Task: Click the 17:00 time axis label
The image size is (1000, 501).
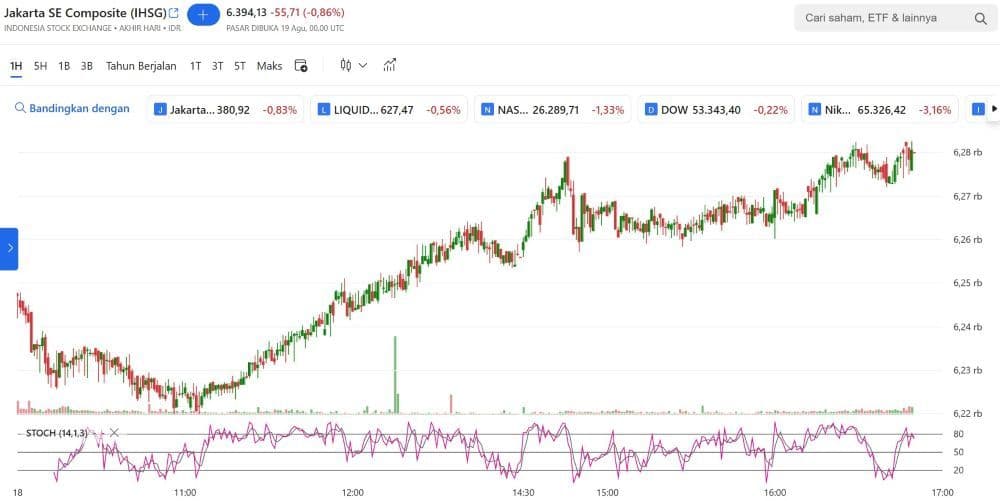Action: (943, 493)
